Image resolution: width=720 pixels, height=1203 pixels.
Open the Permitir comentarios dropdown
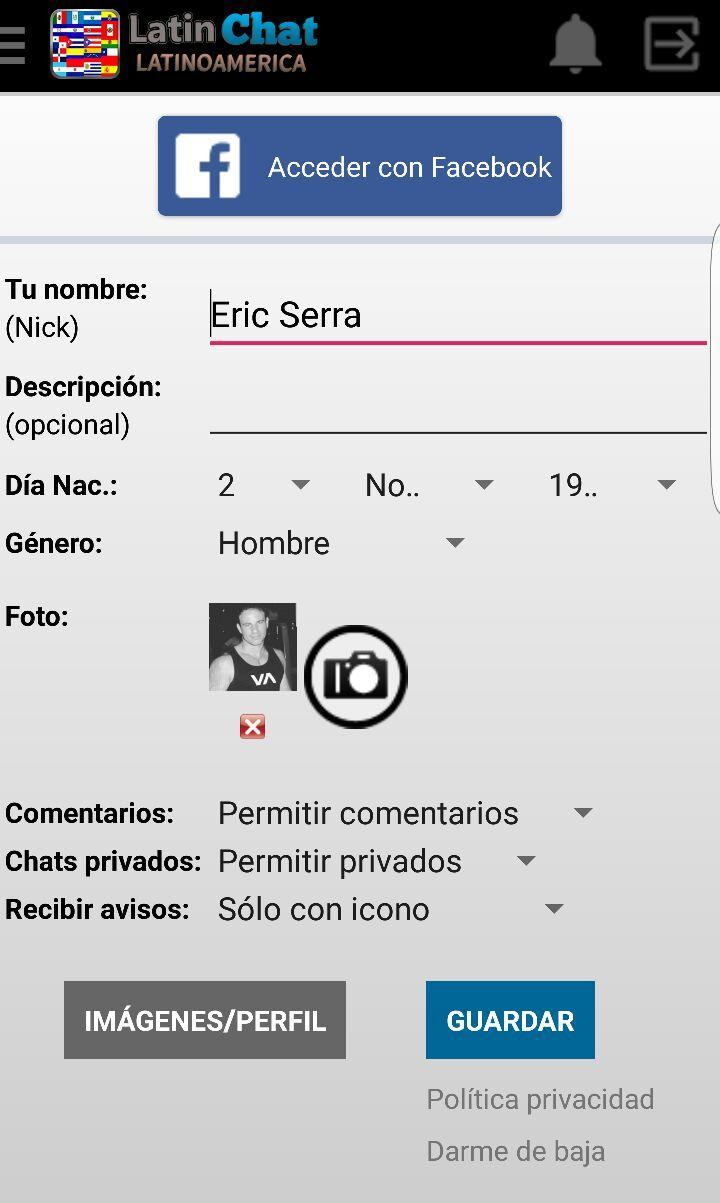click(x=404, y=813)
